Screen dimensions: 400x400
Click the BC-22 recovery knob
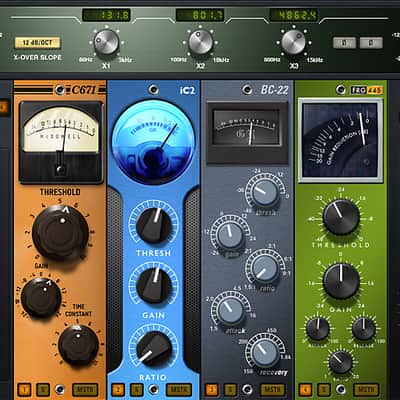pyautogui.click(x=265, y=353)
